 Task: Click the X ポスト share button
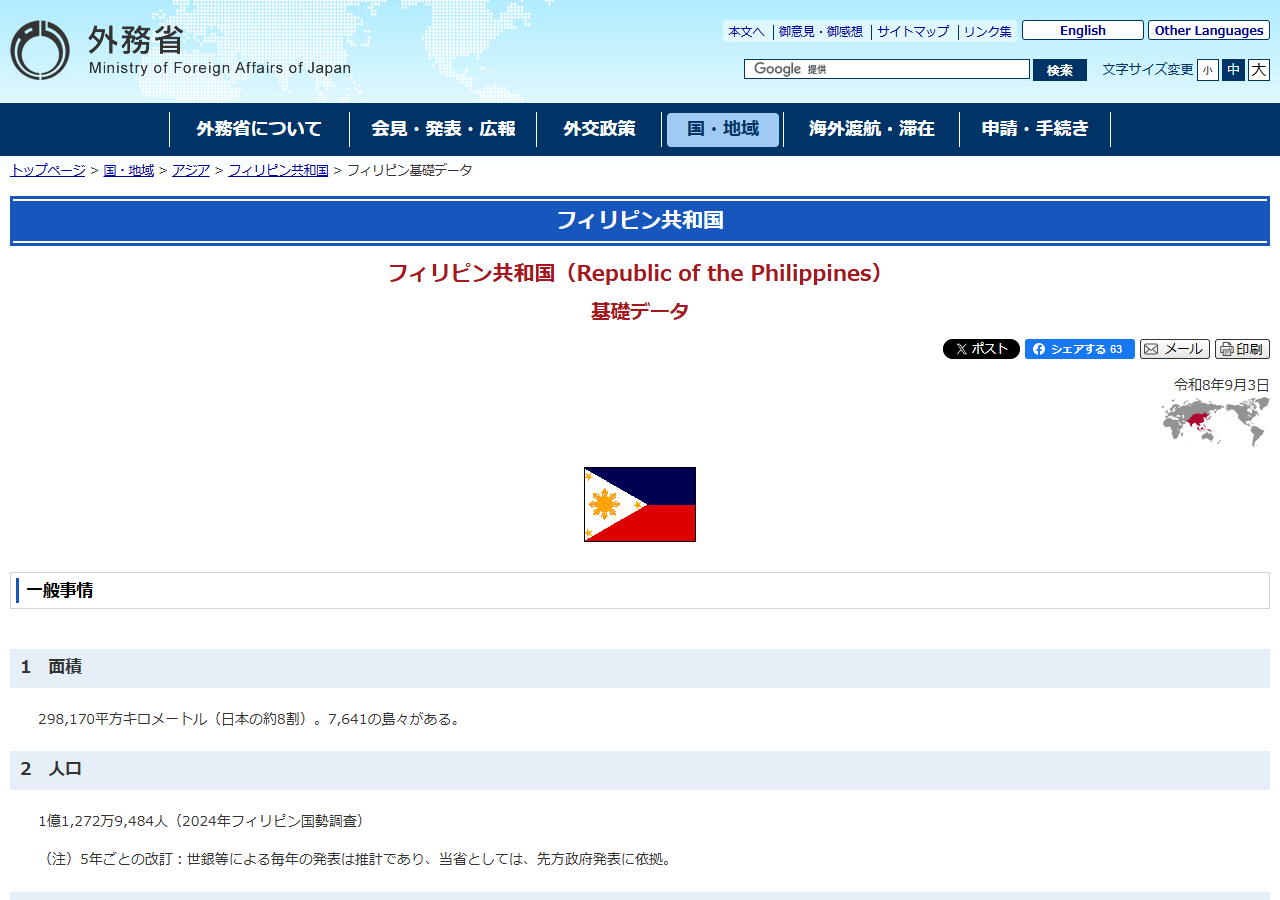(981, 349)
